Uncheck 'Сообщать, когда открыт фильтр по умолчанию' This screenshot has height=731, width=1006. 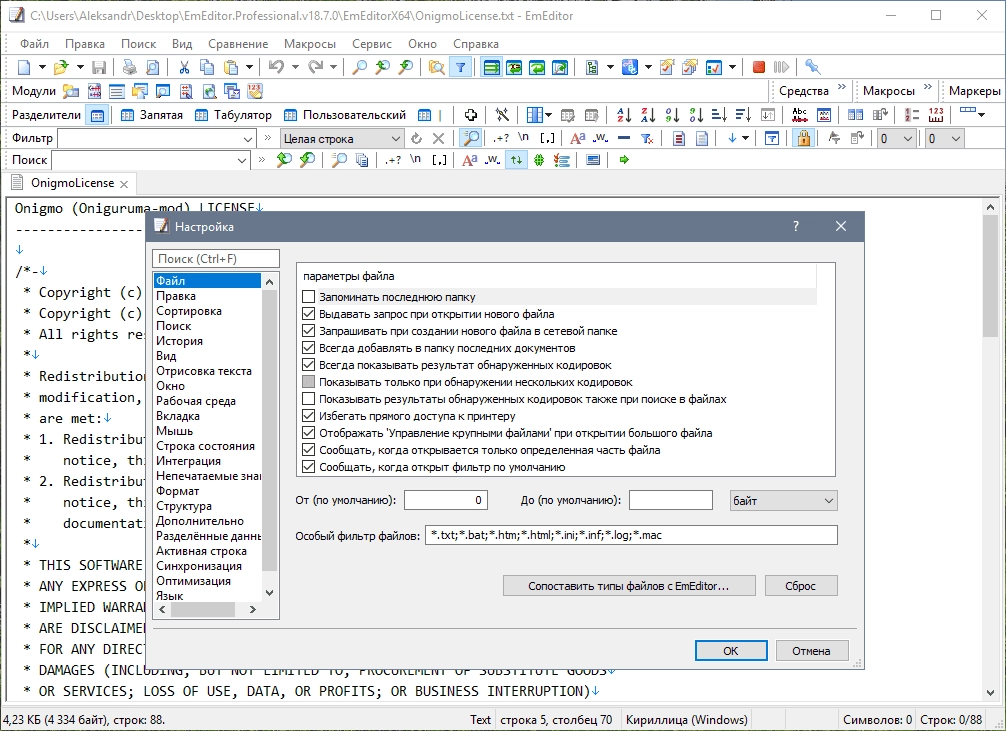[x=309, y=467]
